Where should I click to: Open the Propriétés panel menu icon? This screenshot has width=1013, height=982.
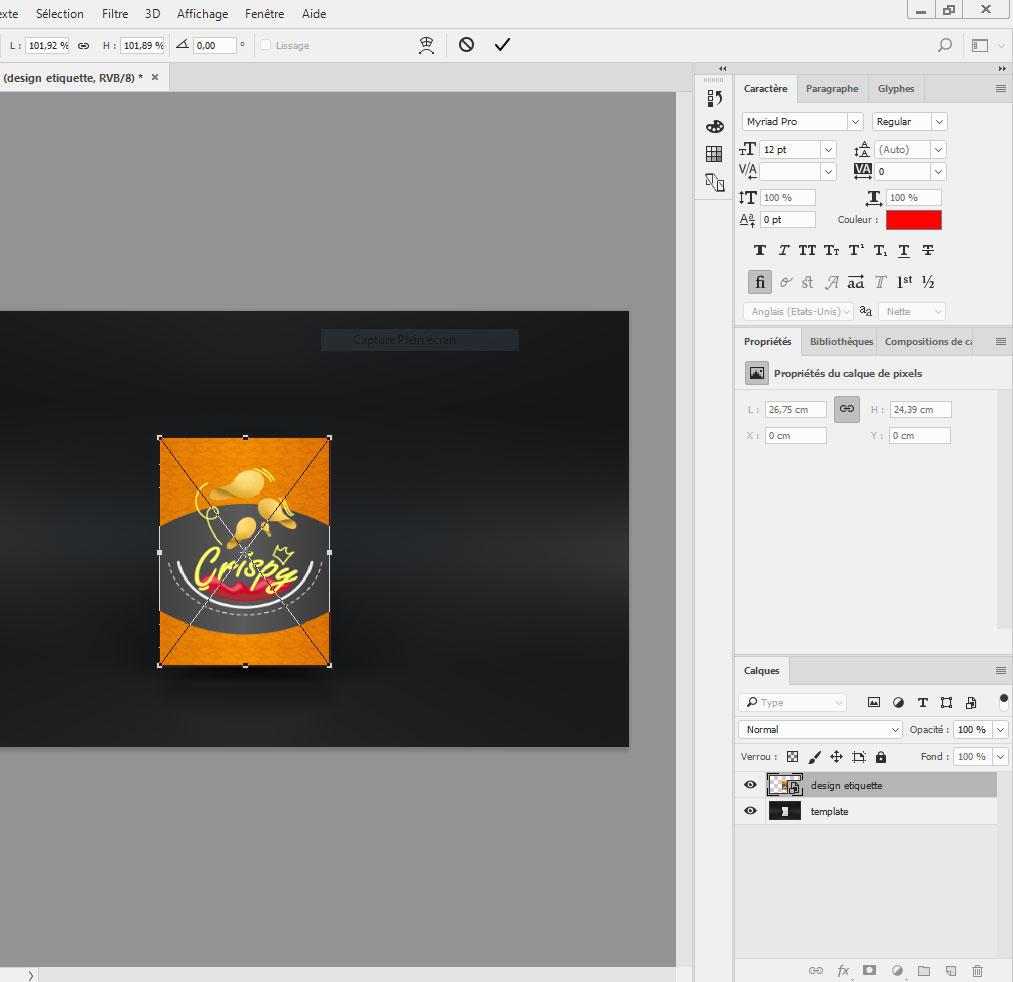point(1001,341)
